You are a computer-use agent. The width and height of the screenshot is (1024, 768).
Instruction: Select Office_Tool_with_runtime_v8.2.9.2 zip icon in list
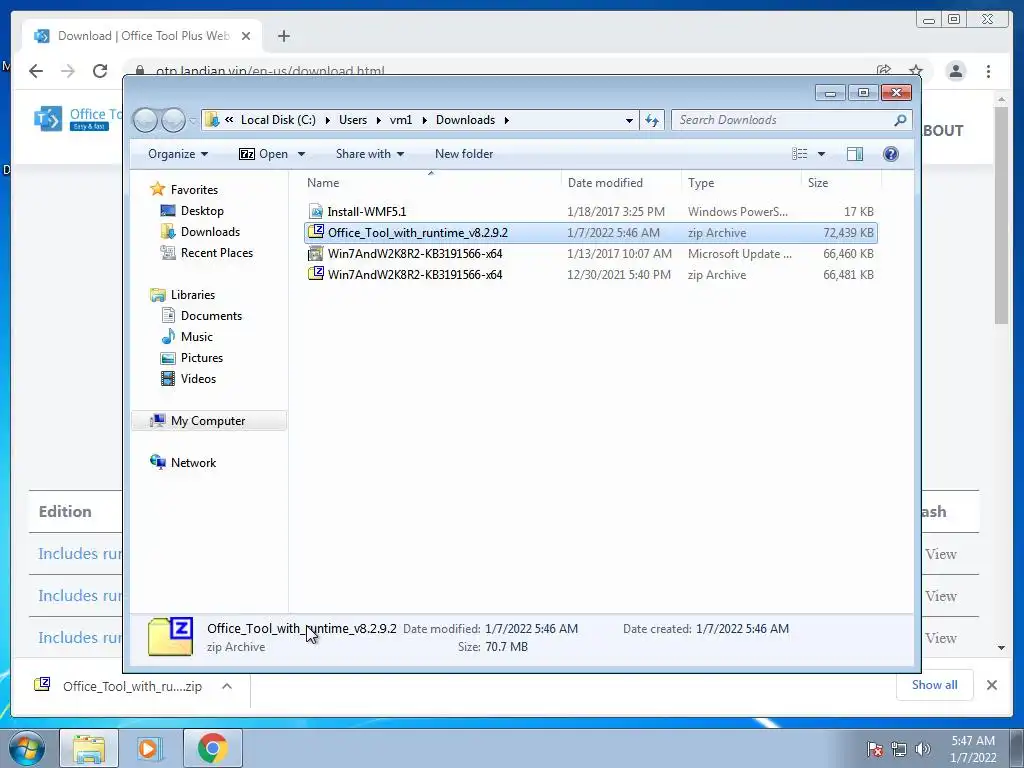pyautogui.click(x=316, y=232)
